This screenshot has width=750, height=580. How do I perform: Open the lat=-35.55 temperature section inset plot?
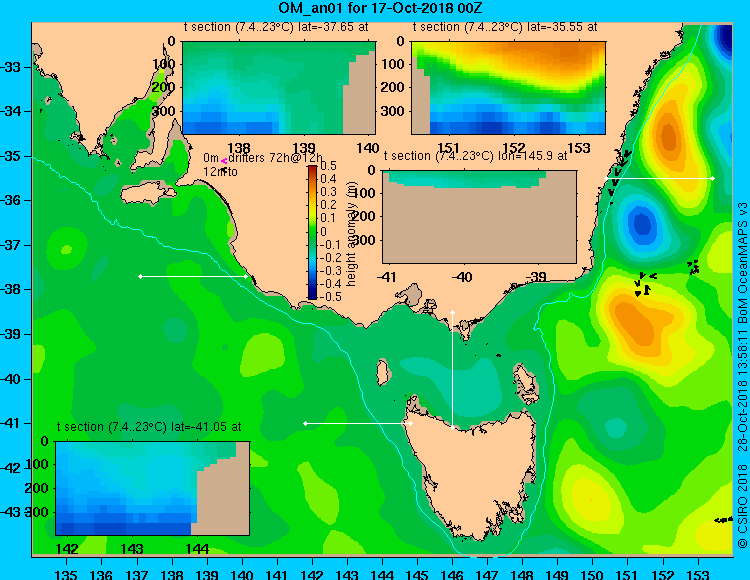pyautogui.click(x=508, y=88)
